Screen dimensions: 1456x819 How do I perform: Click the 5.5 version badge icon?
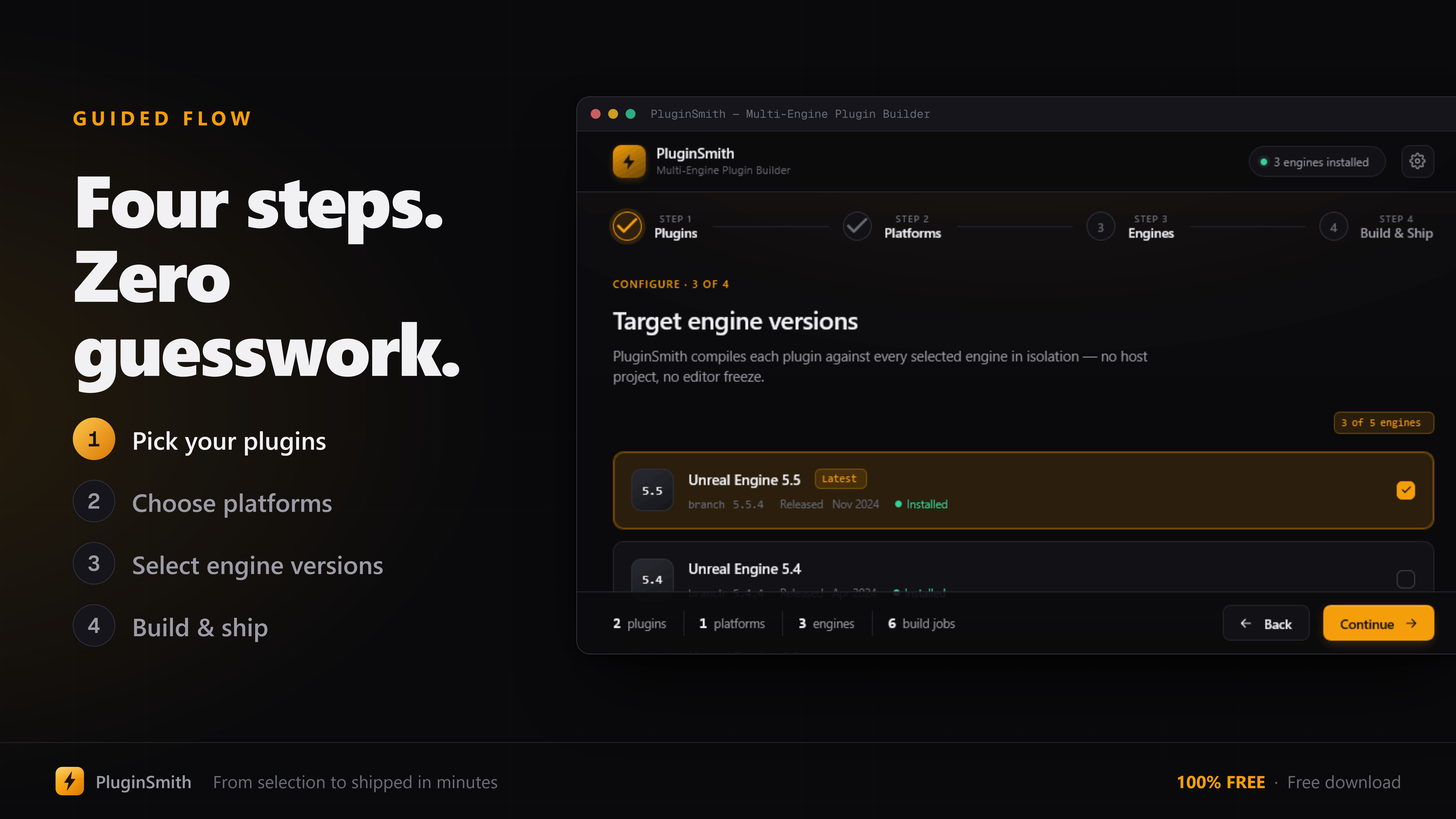pyautogui.click(x=652, y=491)
